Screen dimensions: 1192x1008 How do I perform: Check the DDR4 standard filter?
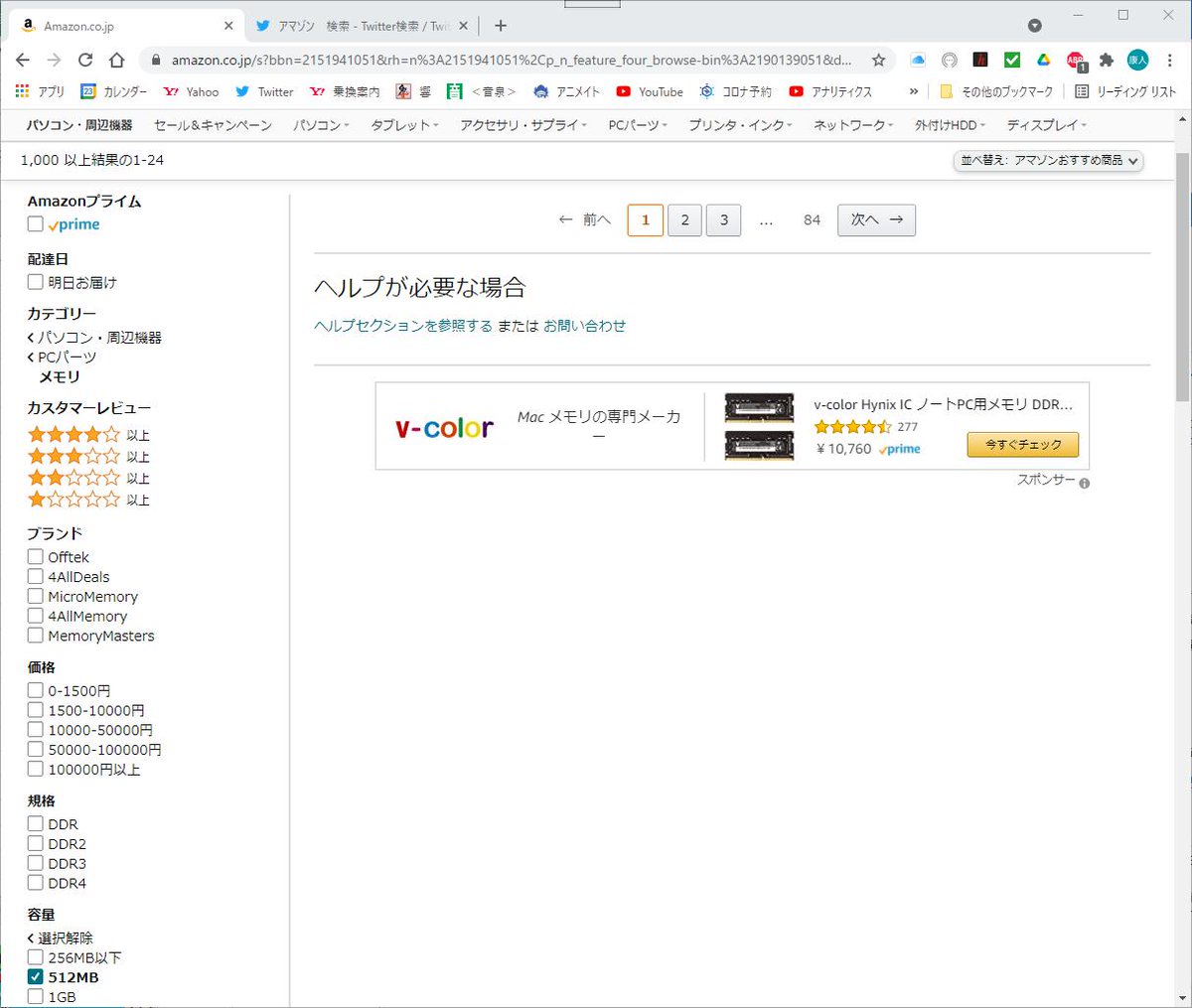[x=36, y=883]
